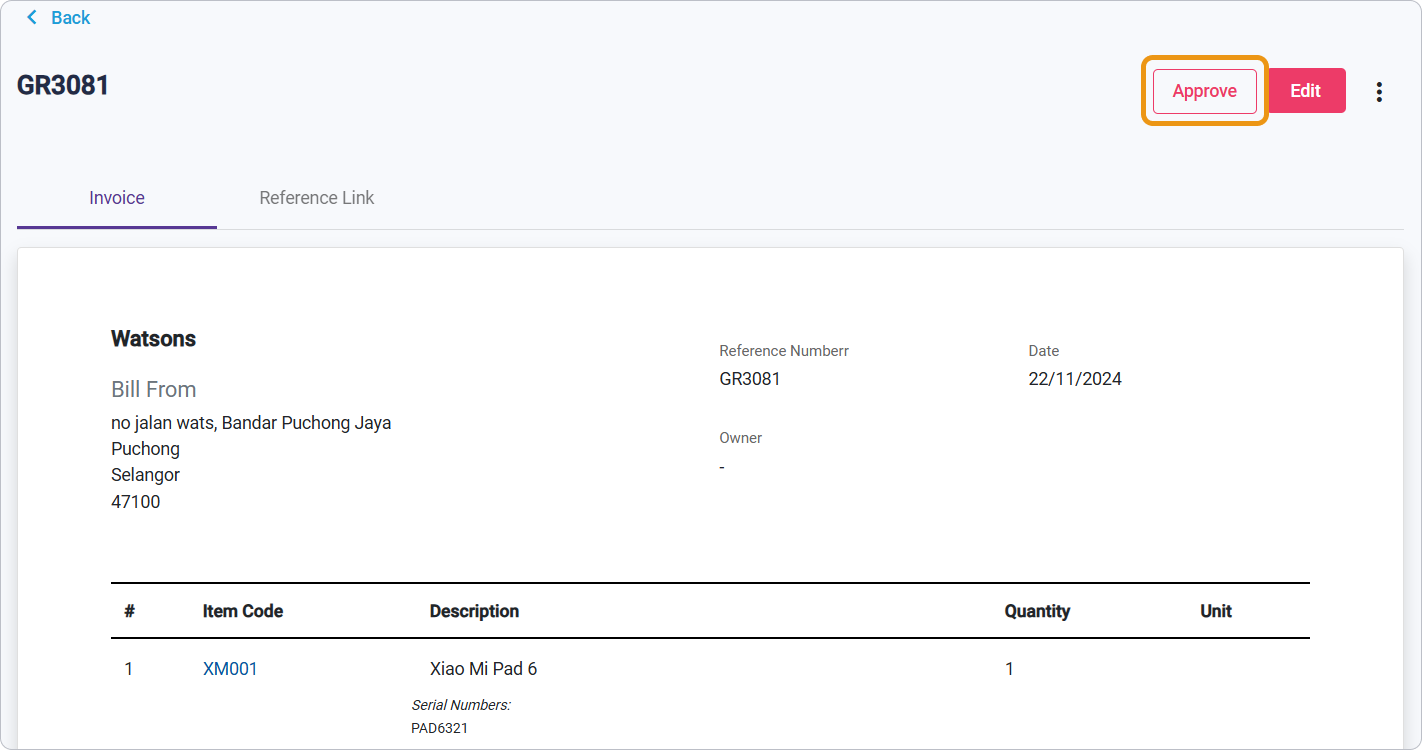
Task: Click the Date label
Action: pyautogui.click(x=1044, y=351)
